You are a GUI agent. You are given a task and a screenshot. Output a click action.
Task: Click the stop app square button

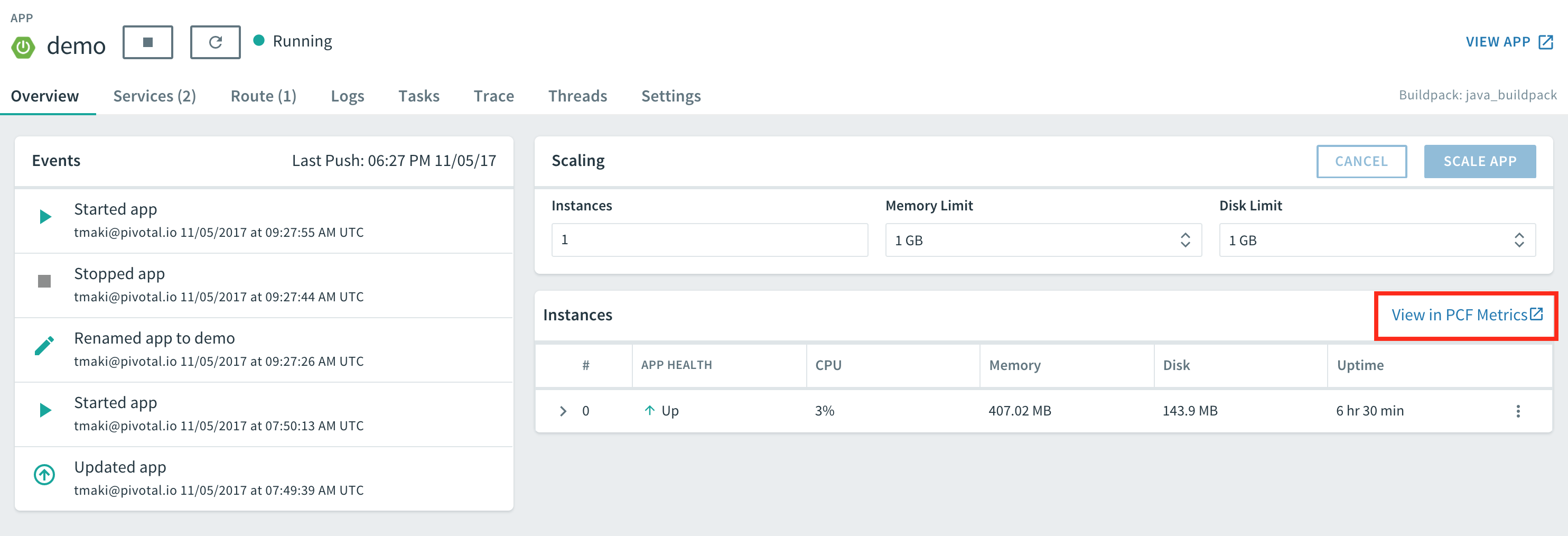[x=147, y=42]
